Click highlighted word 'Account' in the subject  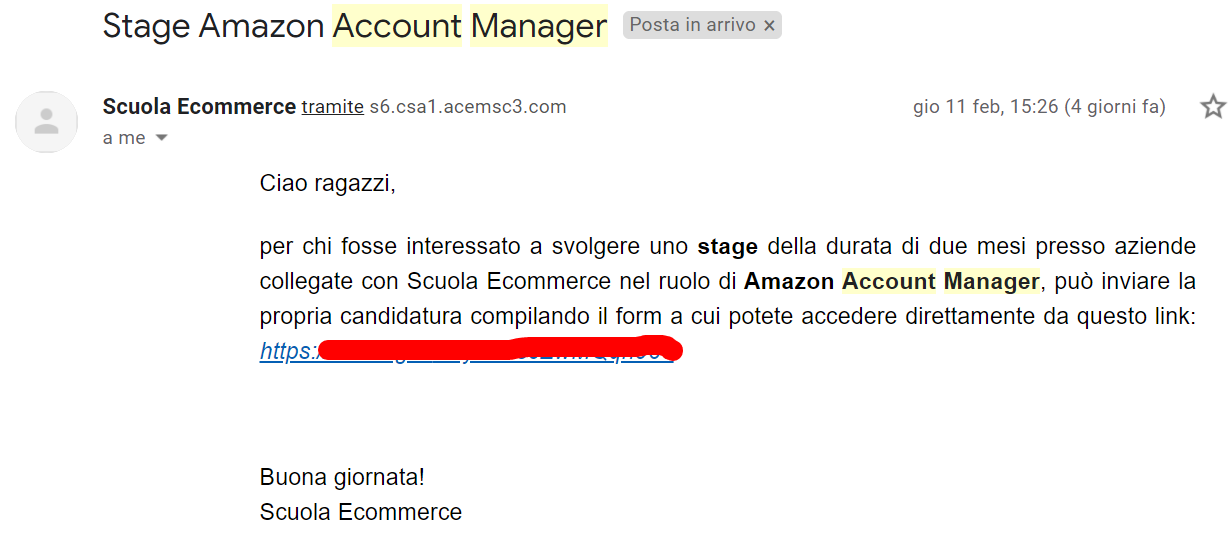[397, 27]
